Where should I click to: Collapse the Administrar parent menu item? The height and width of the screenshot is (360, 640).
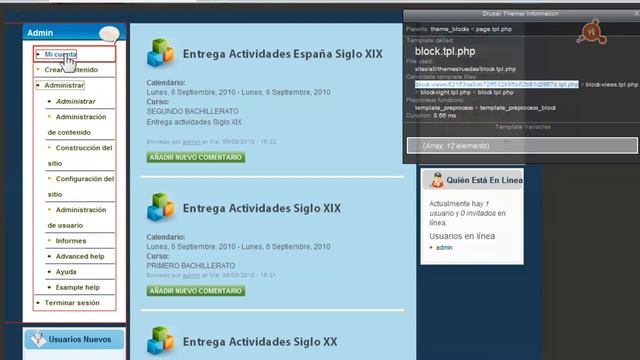click(64, 85)
